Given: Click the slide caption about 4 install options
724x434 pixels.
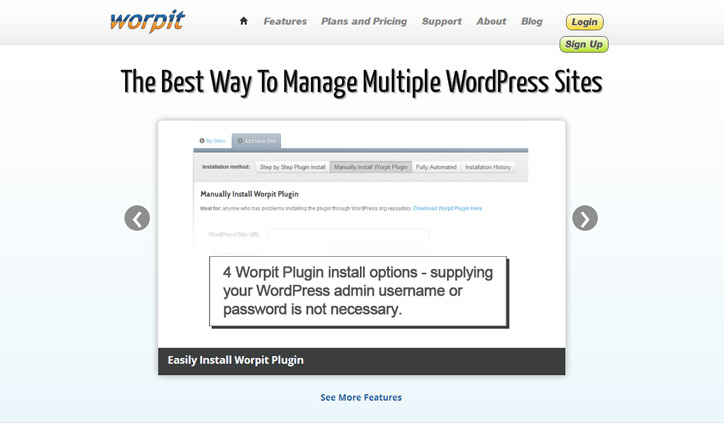Looking at the screenshot, I should click(x=358, y=291).
